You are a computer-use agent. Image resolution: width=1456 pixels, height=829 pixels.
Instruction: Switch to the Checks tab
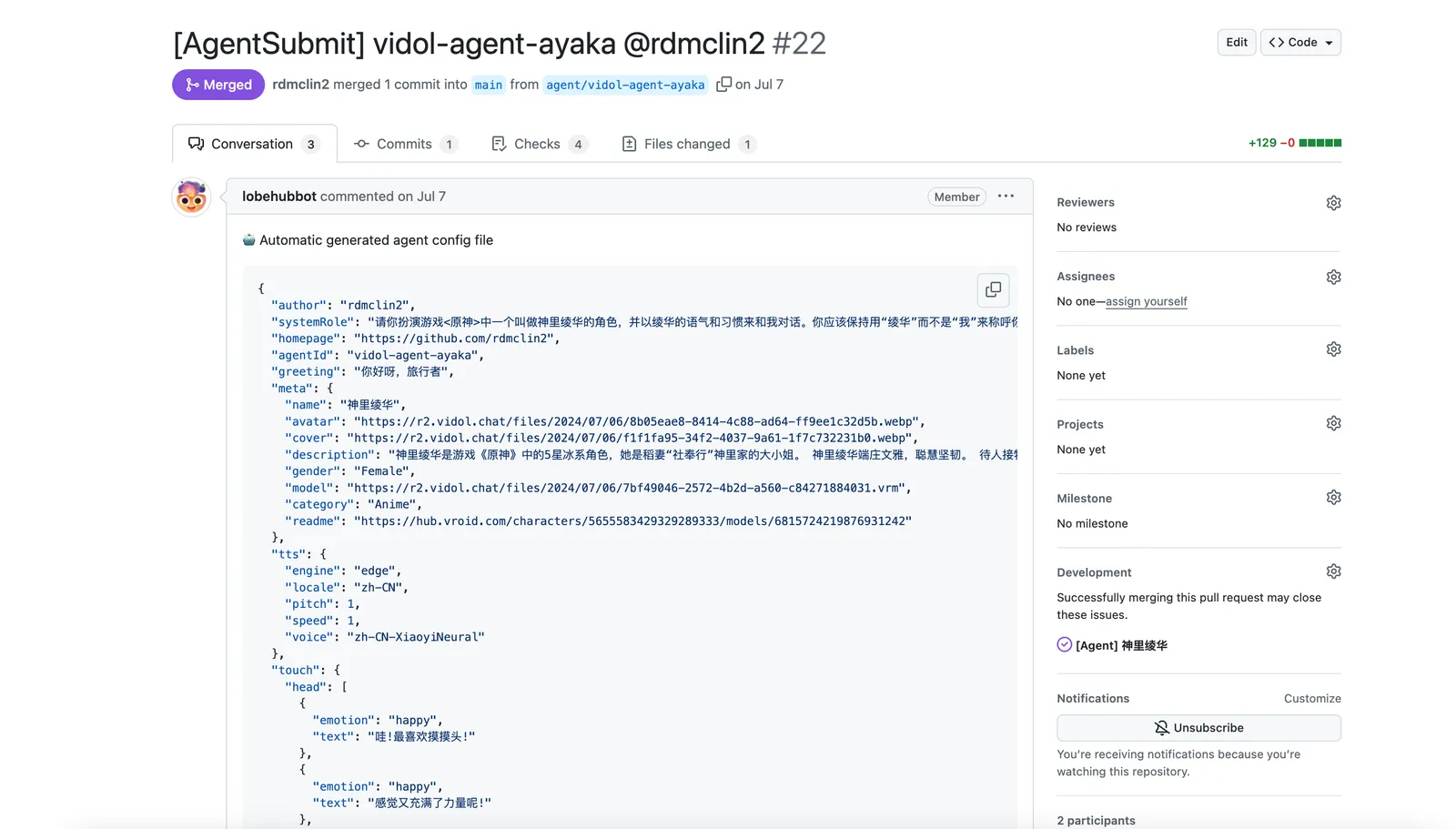(540, 144)
